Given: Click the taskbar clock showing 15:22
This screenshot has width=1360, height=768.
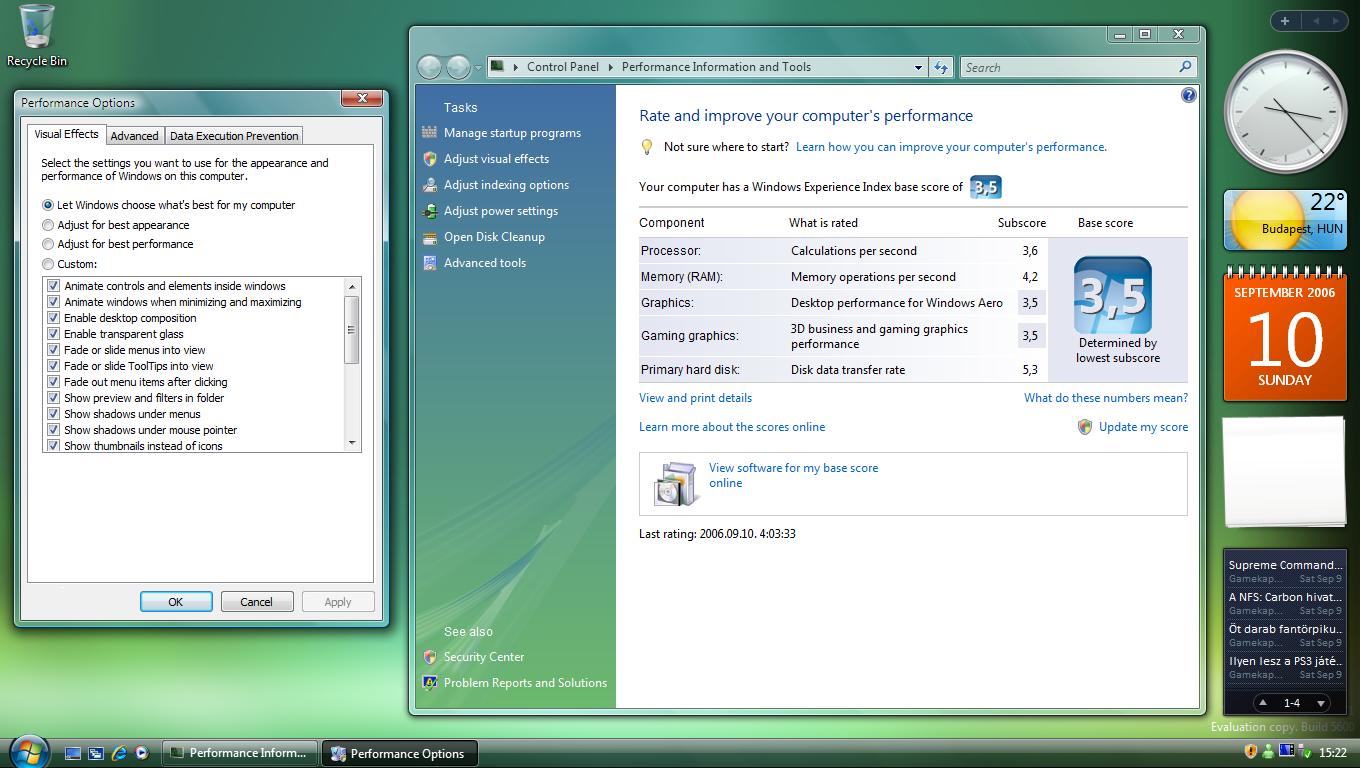Looking at the screenshot, I should coord(1333,752).
